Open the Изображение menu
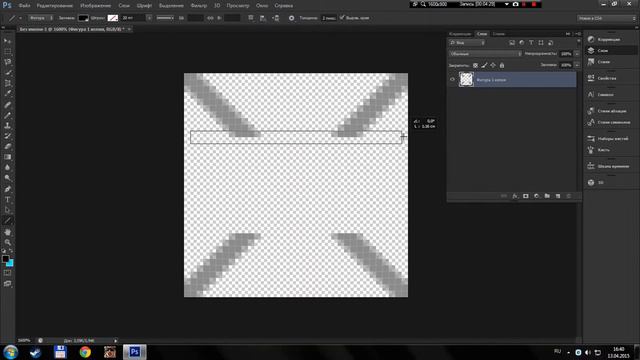Viewport: 640px width, 360px height. coord(96,6)
